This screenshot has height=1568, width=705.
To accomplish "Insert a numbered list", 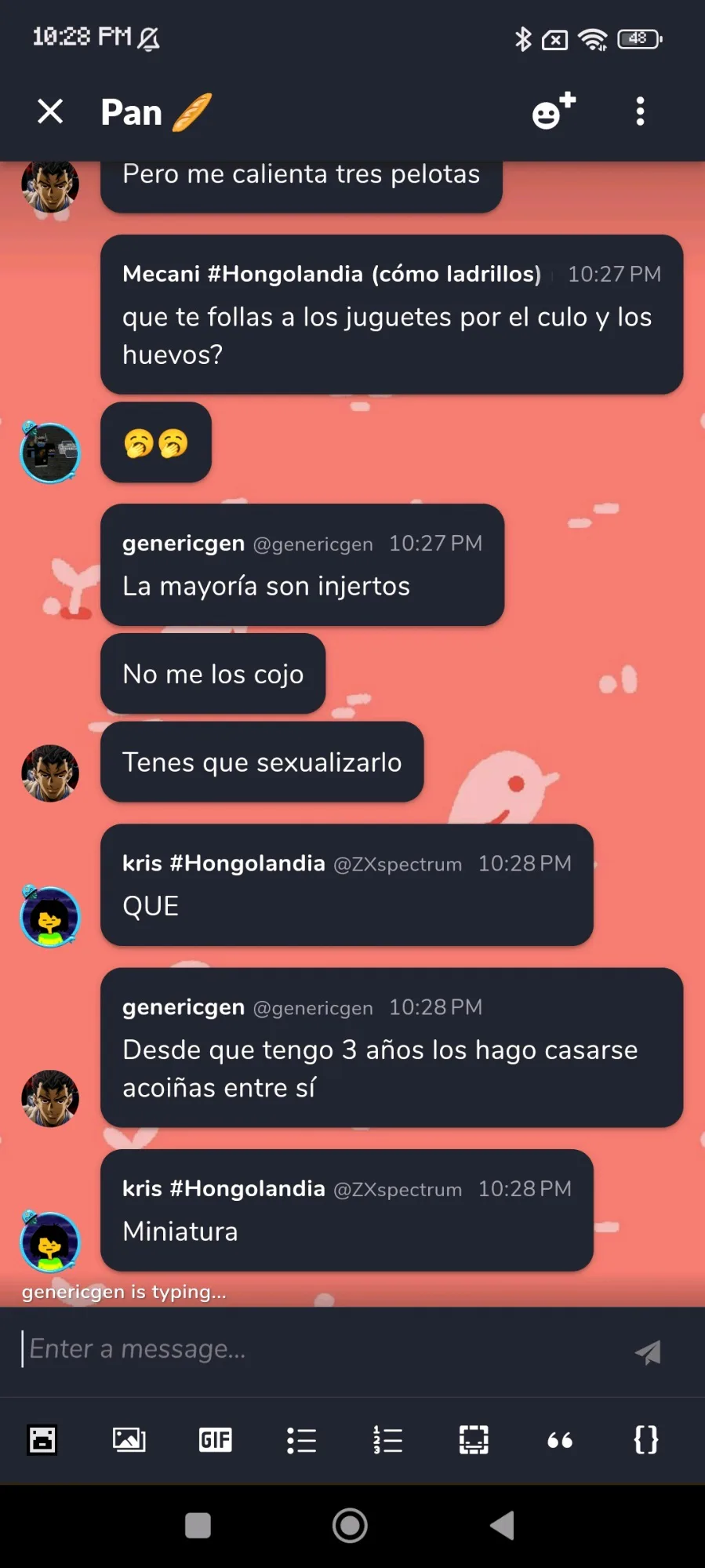I will (x=387, y=1439).
